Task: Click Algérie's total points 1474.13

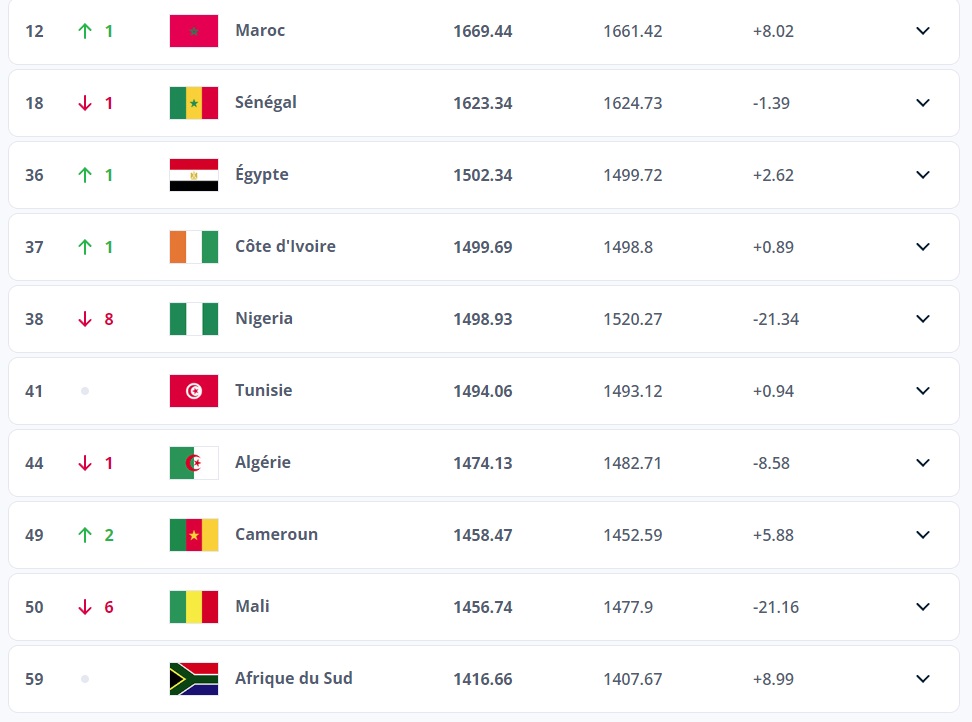Action: (x=483, y=463)
